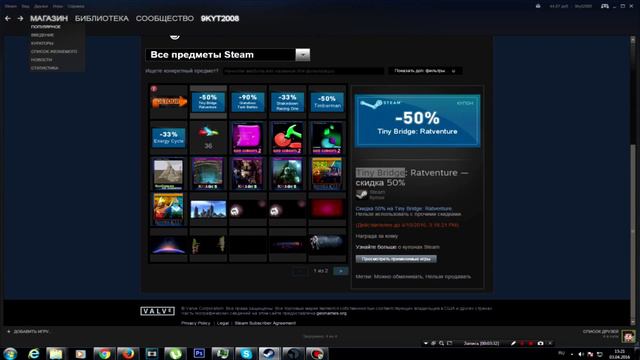The width and height of the screenshot is (640, 360).
Task: Select the -33% Shakedown Racing One coupon
Action: tap(287, 102)
